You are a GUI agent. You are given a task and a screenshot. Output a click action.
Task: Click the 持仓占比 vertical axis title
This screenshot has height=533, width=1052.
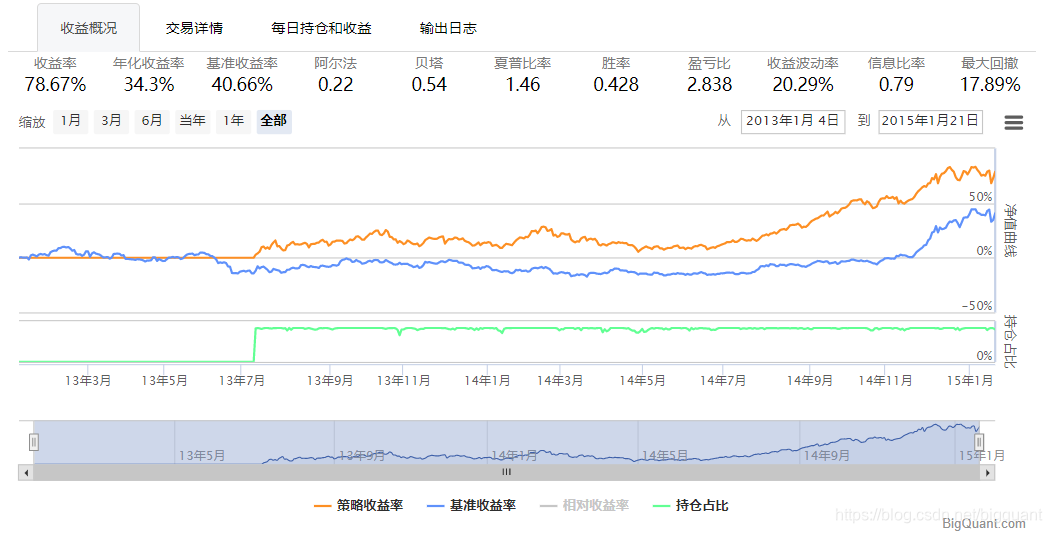click(1010, 342)
